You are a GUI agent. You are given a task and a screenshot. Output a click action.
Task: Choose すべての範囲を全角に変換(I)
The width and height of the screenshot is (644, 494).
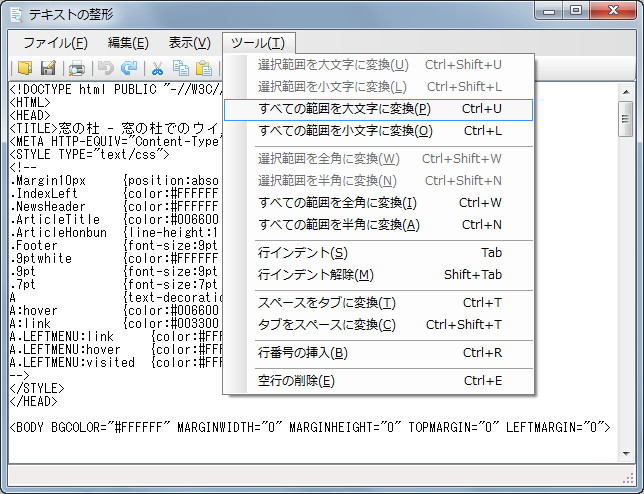[x=378, y=203]
